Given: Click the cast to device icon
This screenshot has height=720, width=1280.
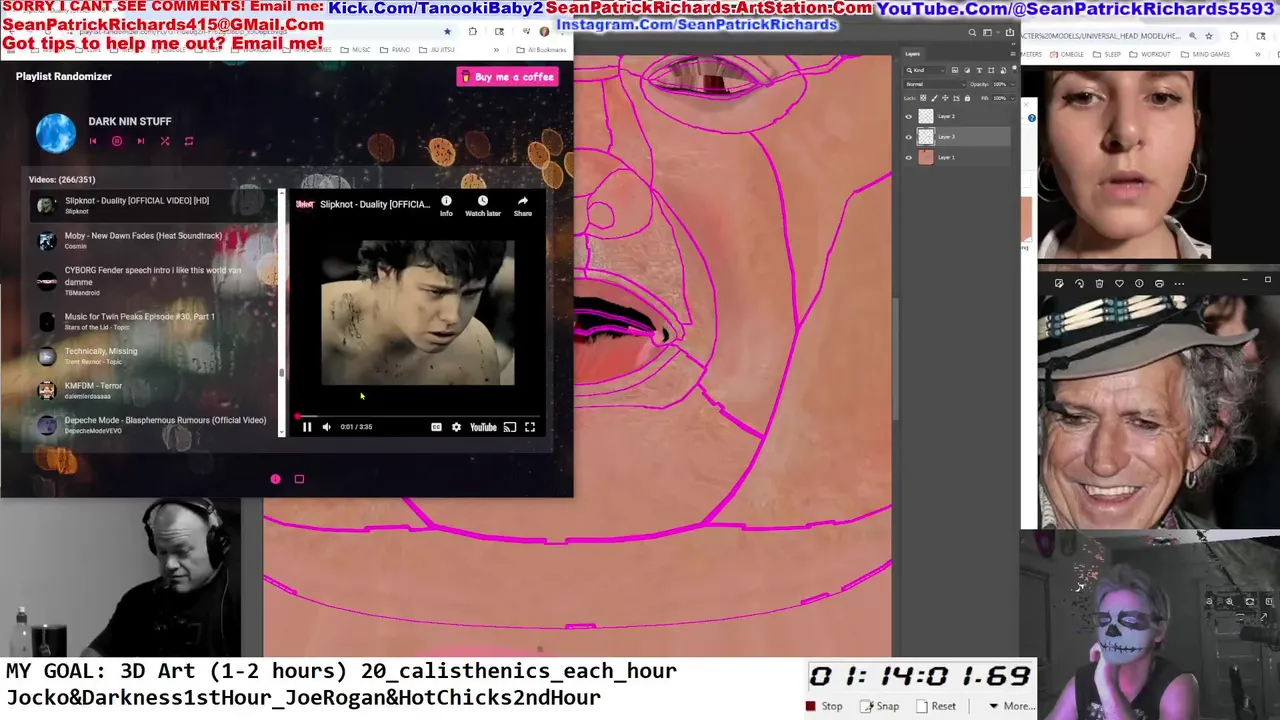Looking at the screenshot, I should (x=510, y=427).
